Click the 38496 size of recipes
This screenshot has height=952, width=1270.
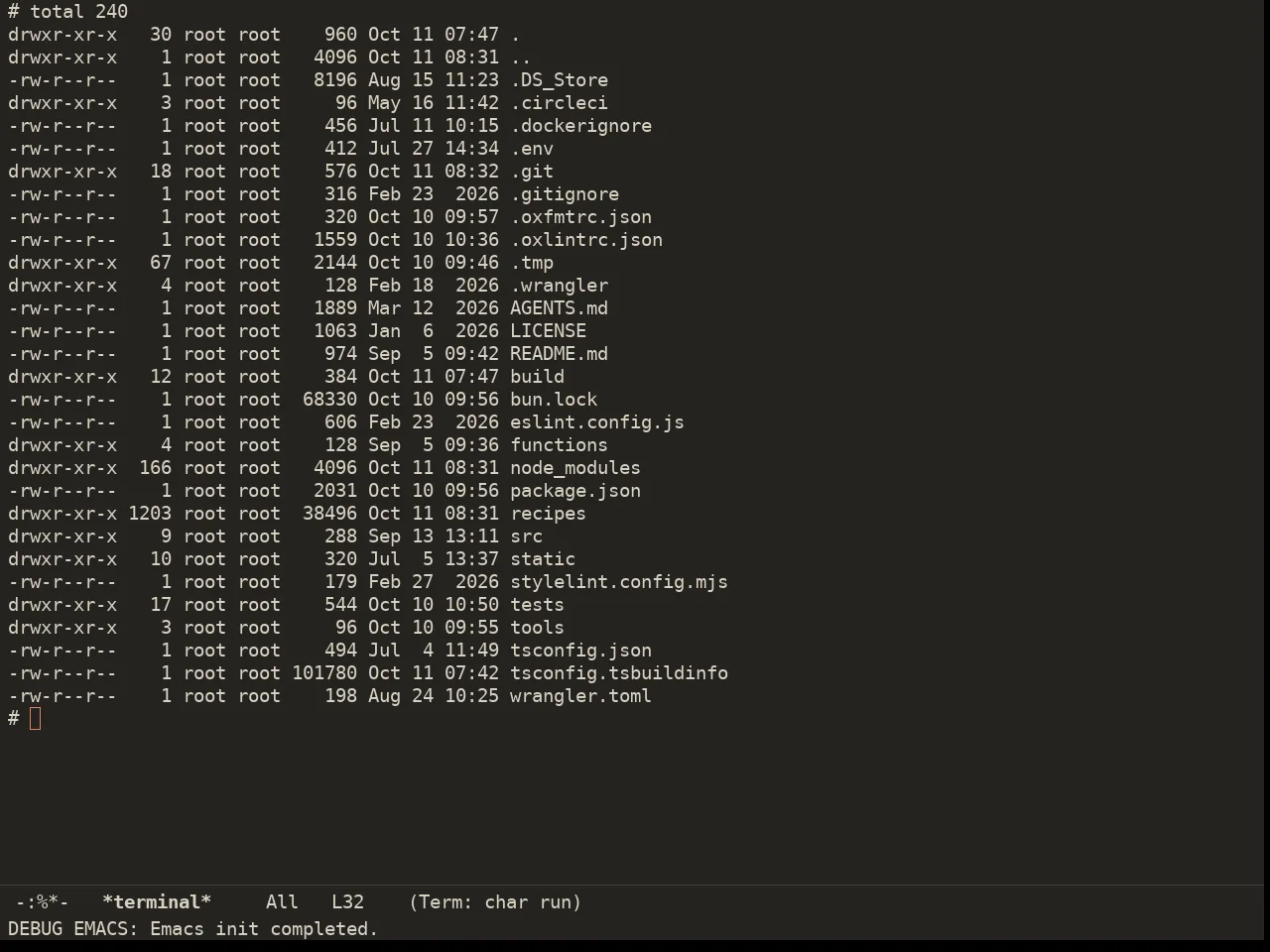(x=329, y=514)
